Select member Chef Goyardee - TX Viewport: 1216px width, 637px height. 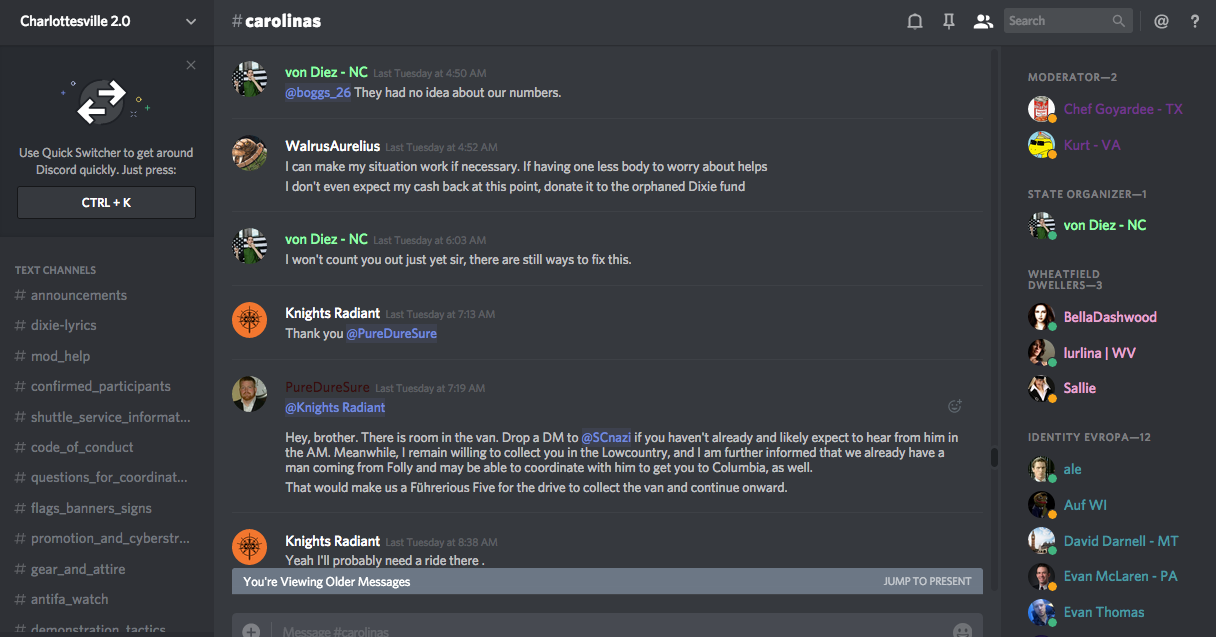point(1123,109)
